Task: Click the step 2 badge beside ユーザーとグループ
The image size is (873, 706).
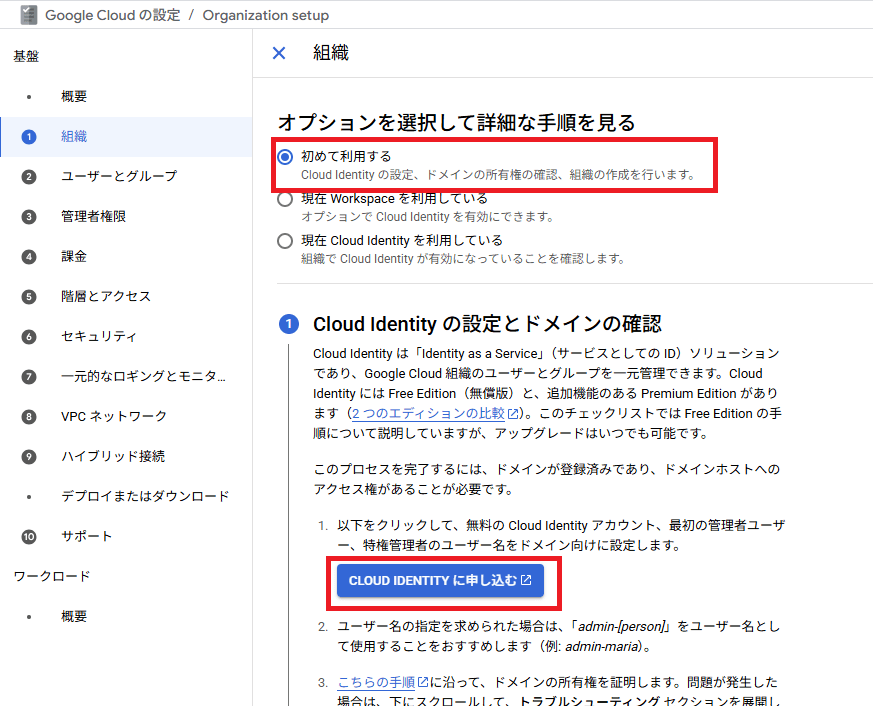Action: pos(29,177)
